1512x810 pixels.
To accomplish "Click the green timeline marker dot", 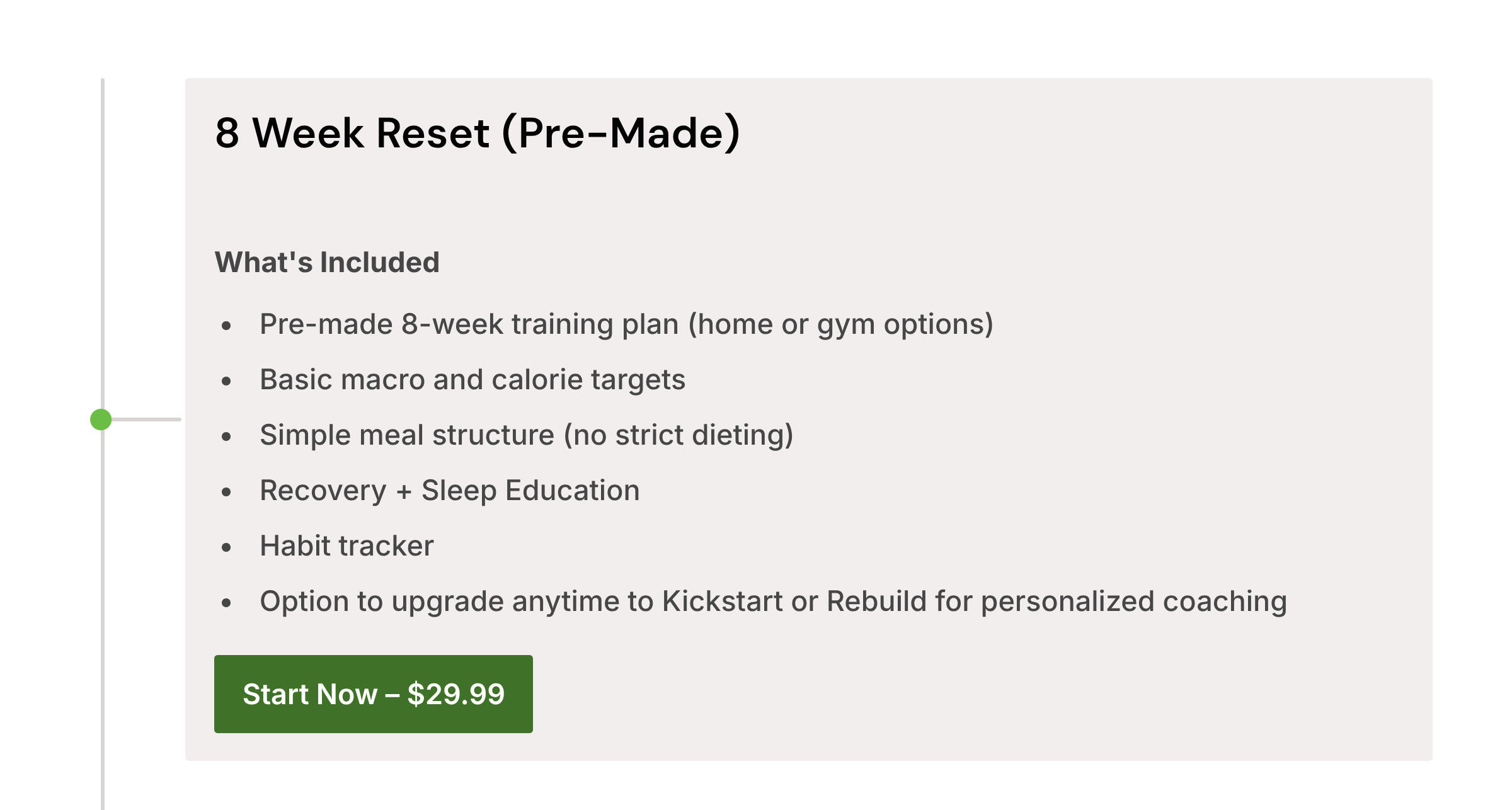I will pyautogui.click(x=101, y=419).
